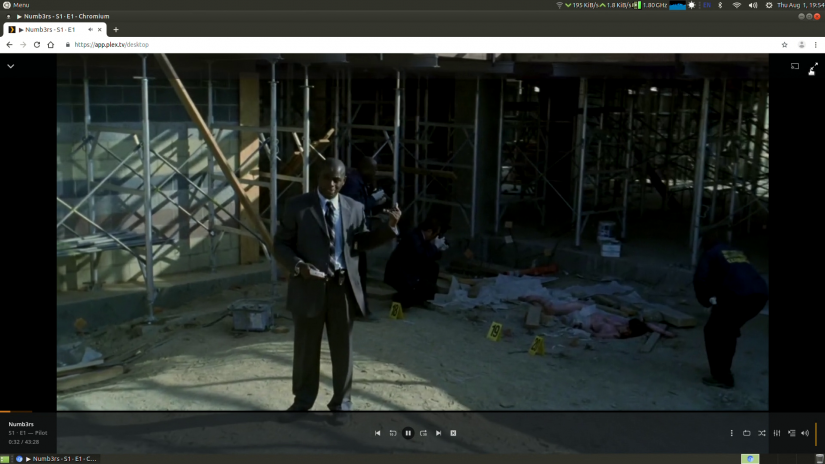Image resolution: width=825 pixels, height=464 pixels.
Task: Toggle repeat mode in Plex player
Action: (747, 433)
